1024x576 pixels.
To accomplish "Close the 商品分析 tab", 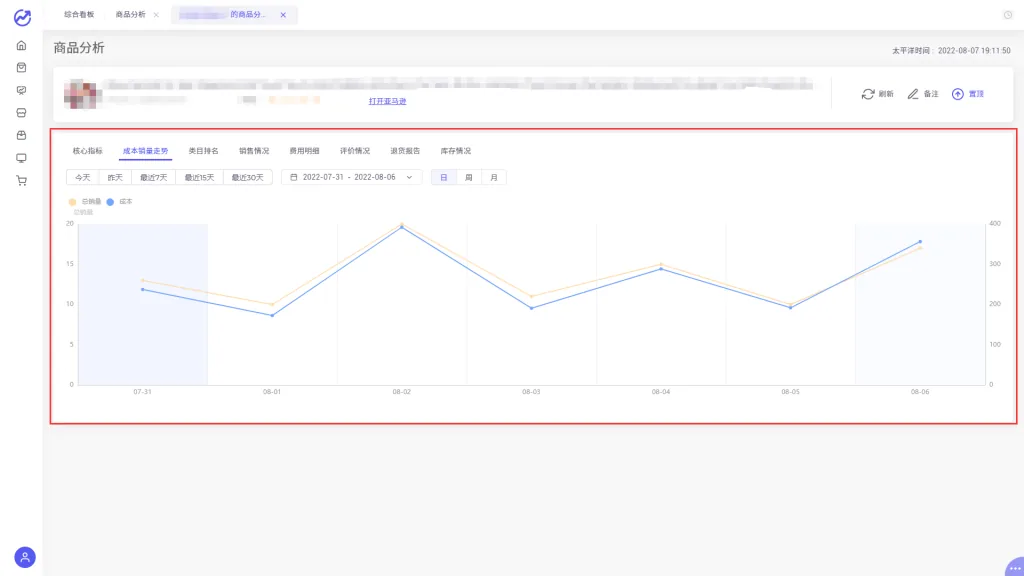I will point(156,14).
